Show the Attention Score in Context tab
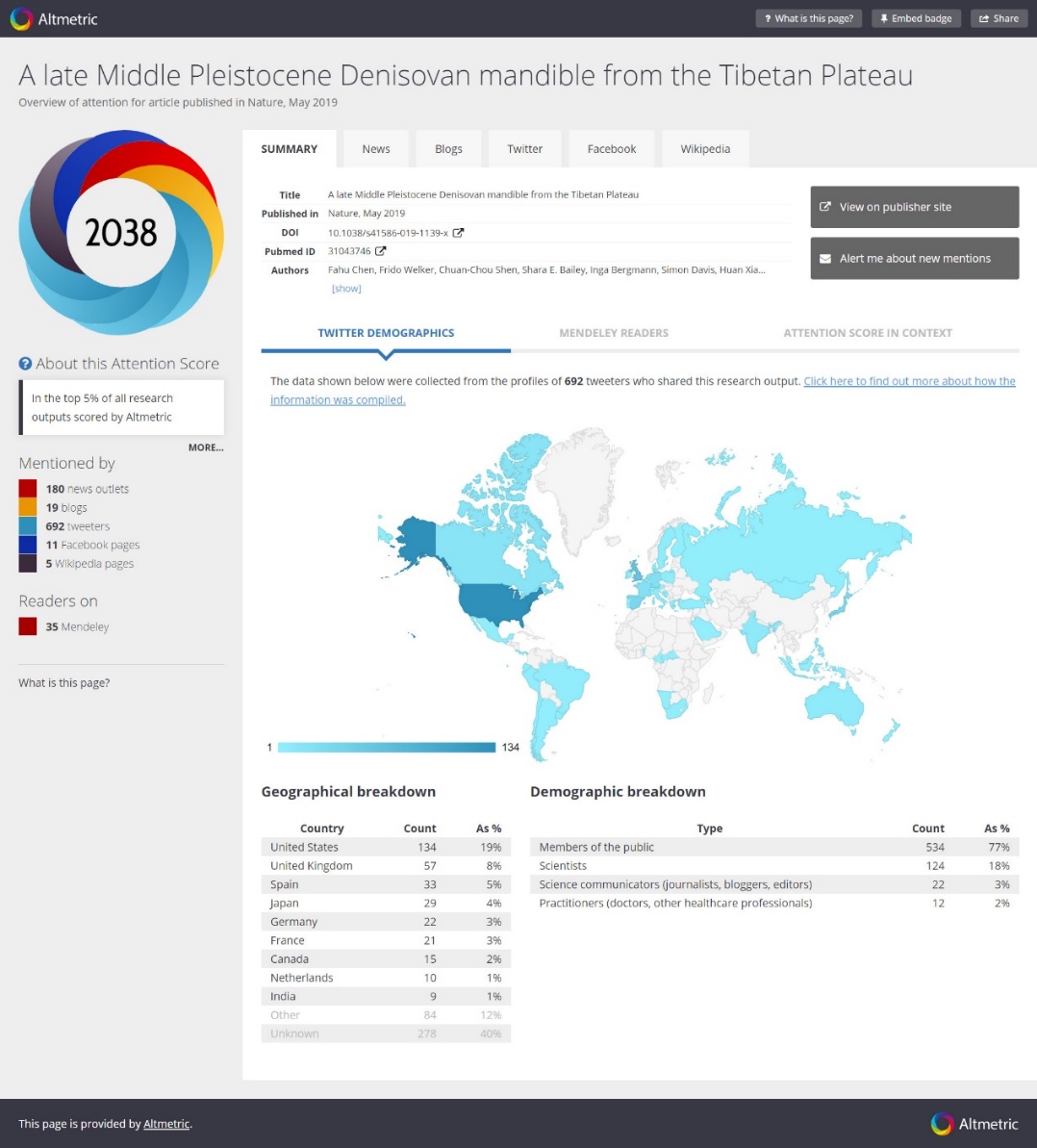The width and height of the screenshot is (1037, 1148). click(867, 333)
